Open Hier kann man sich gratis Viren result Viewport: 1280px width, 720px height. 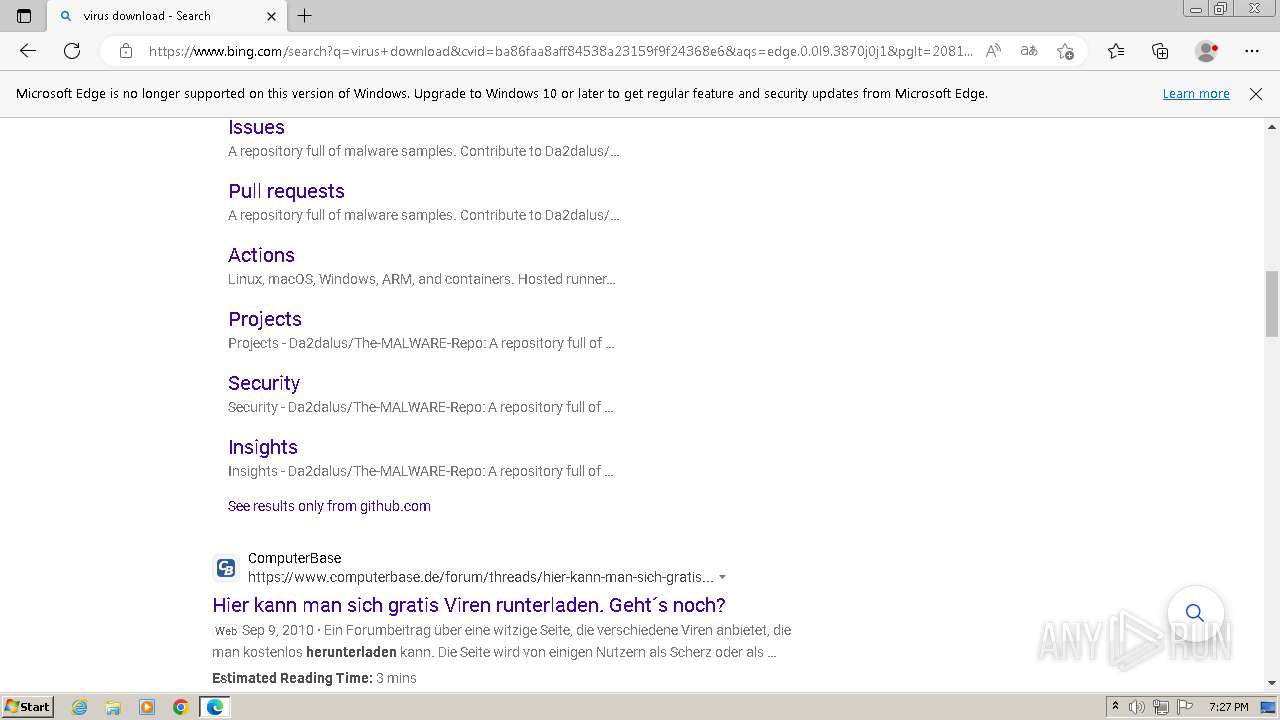pyautogui.click(x=469, y=605)
